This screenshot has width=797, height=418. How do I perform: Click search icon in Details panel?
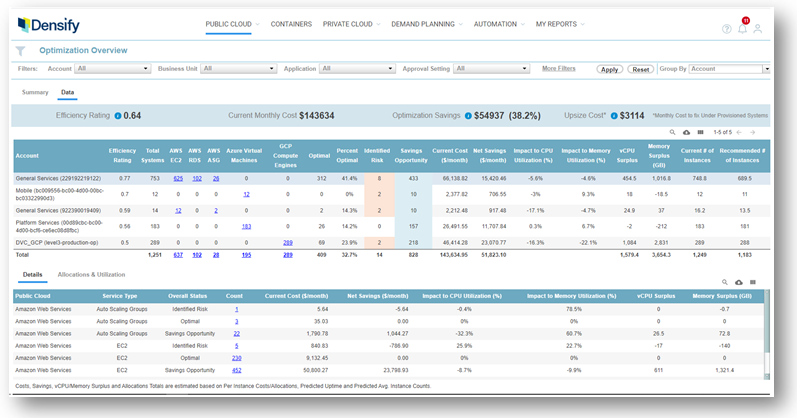725,283
